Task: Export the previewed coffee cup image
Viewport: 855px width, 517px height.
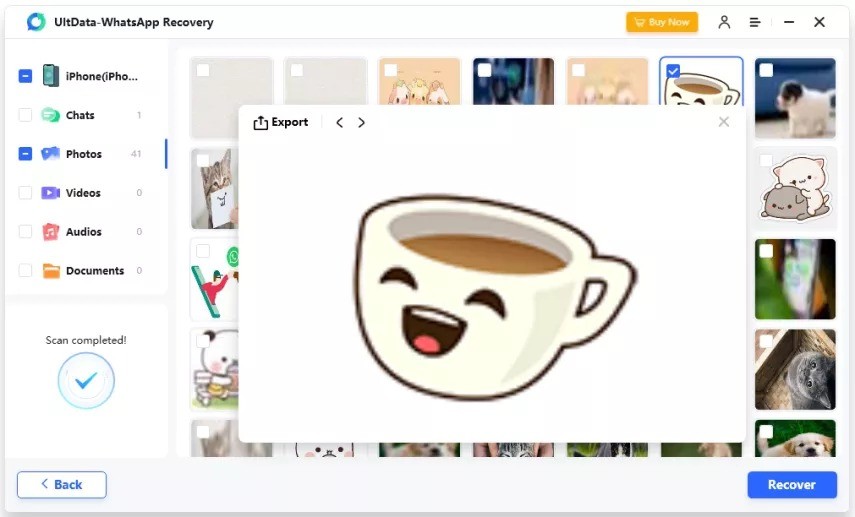Action: coord(281,123)
